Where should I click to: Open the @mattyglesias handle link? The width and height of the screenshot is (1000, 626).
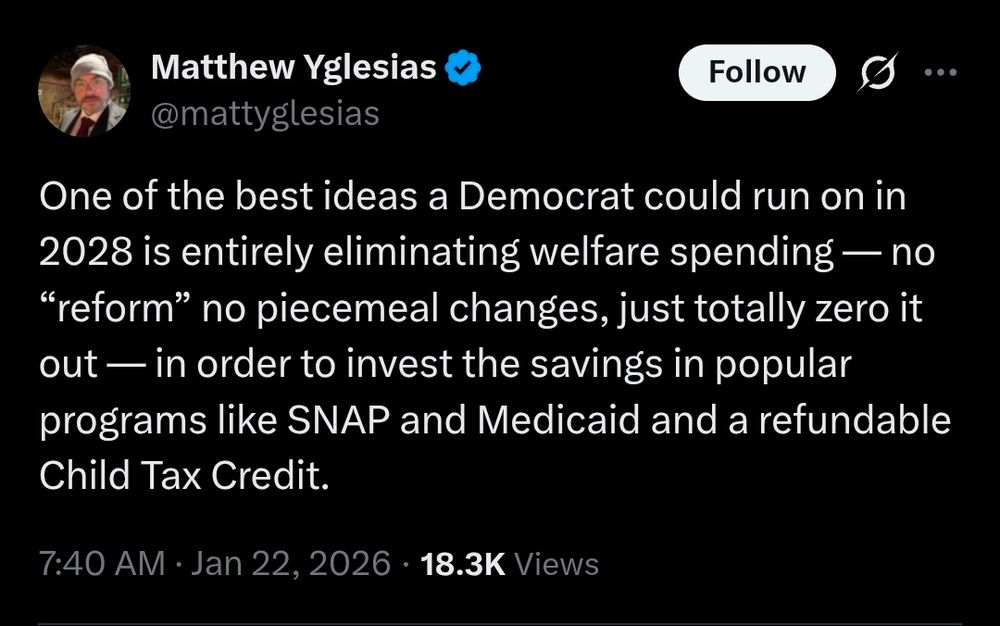pos(265,113)
